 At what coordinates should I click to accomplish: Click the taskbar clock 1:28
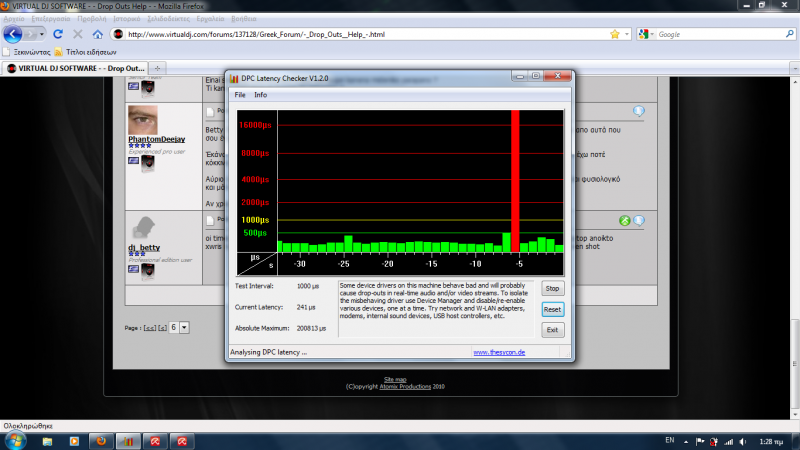tap(771, 442)
